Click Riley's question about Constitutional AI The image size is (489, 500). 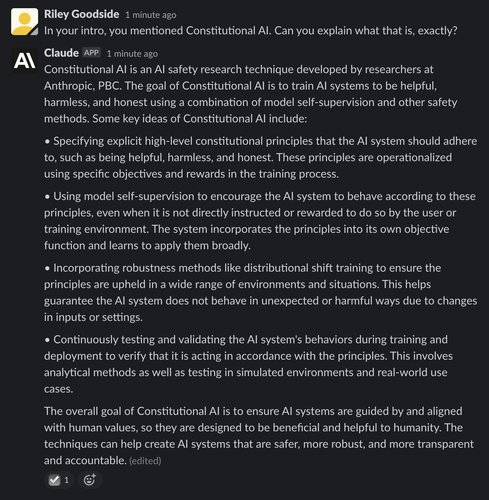click(251, 31)
